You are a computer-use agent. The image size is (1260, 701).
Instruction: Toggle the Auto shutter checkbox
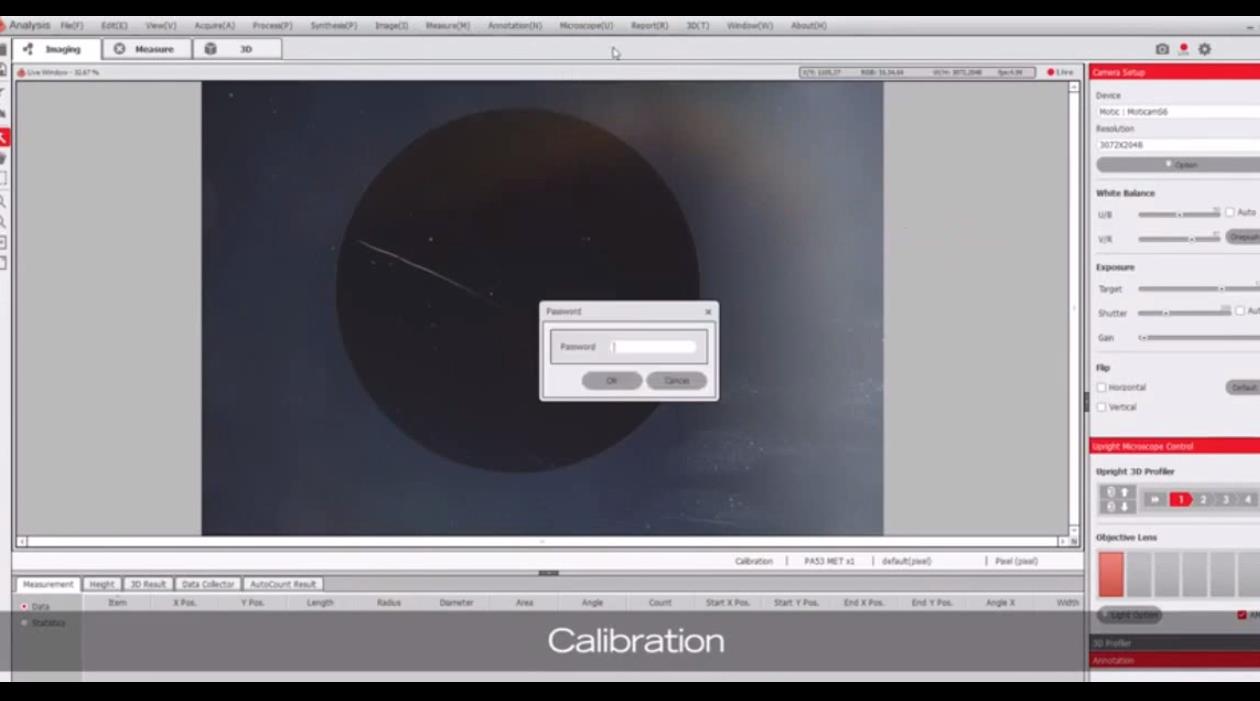(1240, 311)
